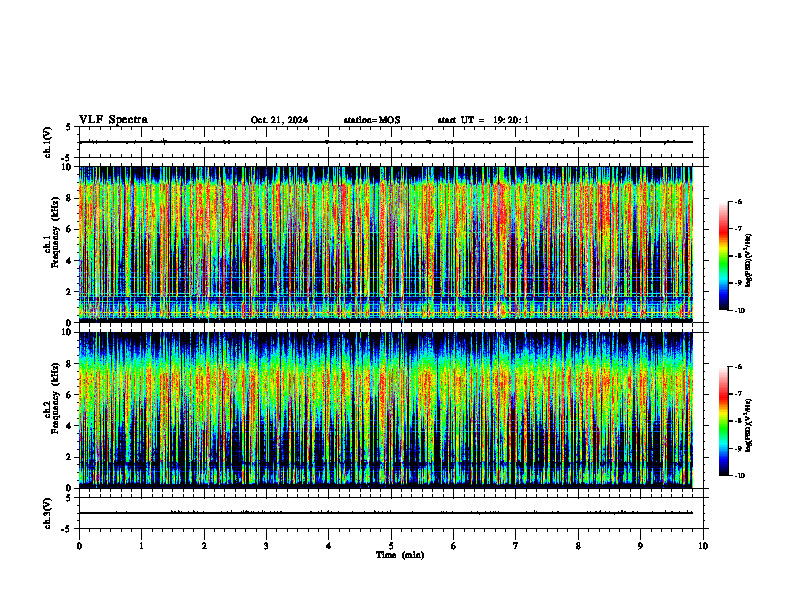Click time axis tick label "9"
Image resolution: width=792 pixels, height=612 pixels.
tap(640, 546)
